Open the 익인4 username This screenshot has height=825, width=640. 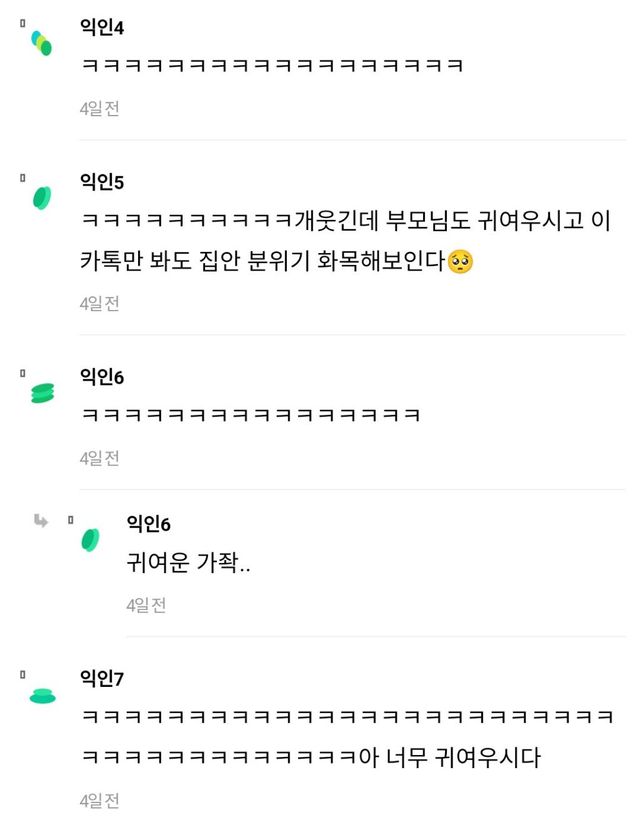[102, 27]
